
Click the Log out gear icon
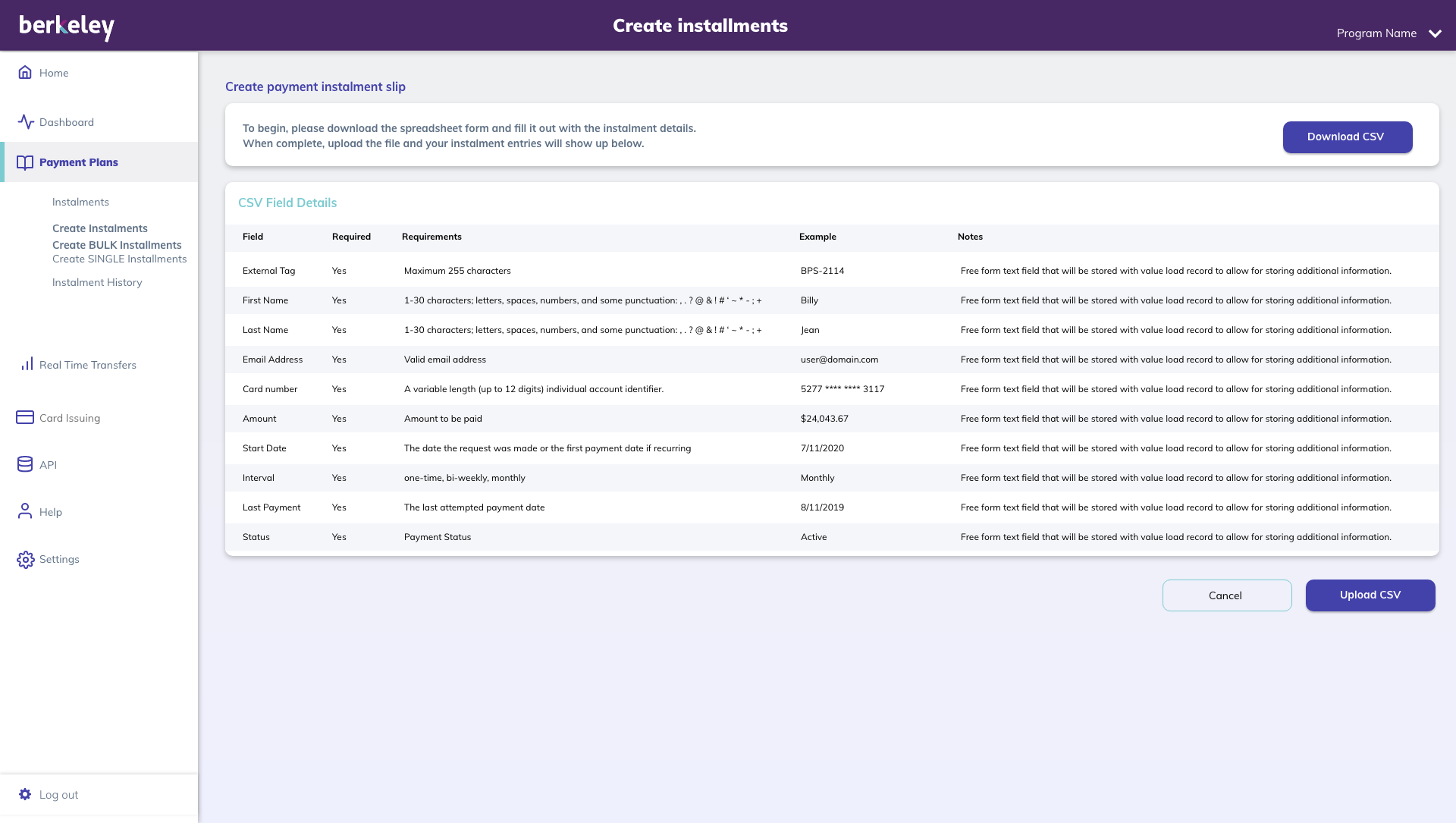(x=25, y=794)
